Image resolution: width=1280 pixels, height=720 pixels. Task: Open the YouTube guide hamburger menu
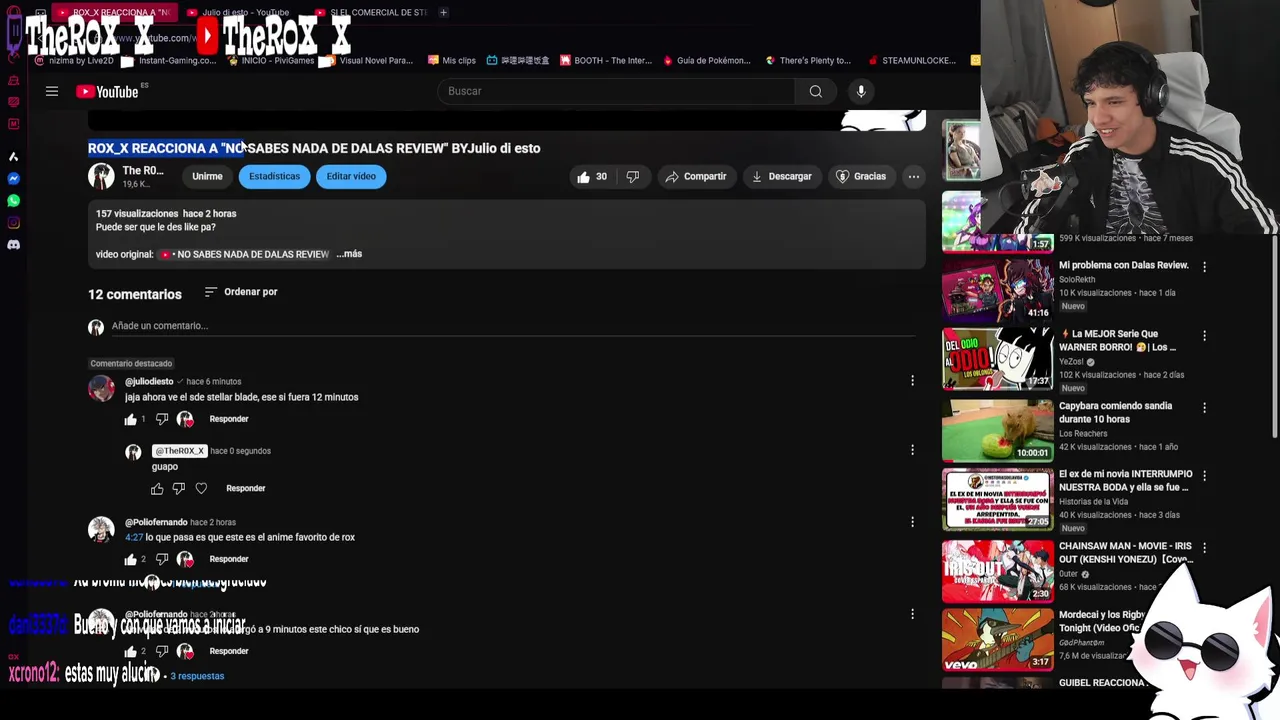click(x=52, y=91)
